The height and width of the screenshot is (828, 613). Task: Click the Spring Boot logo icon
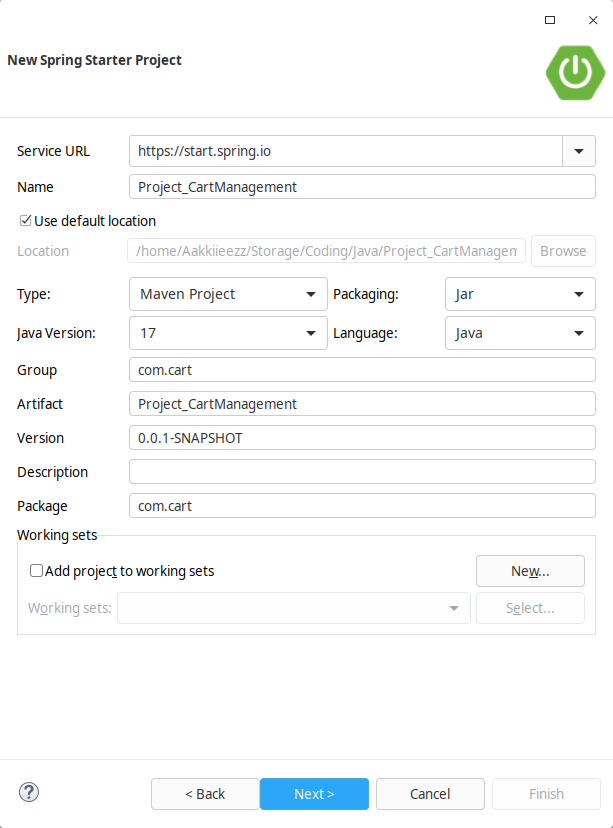click(575, 72)
